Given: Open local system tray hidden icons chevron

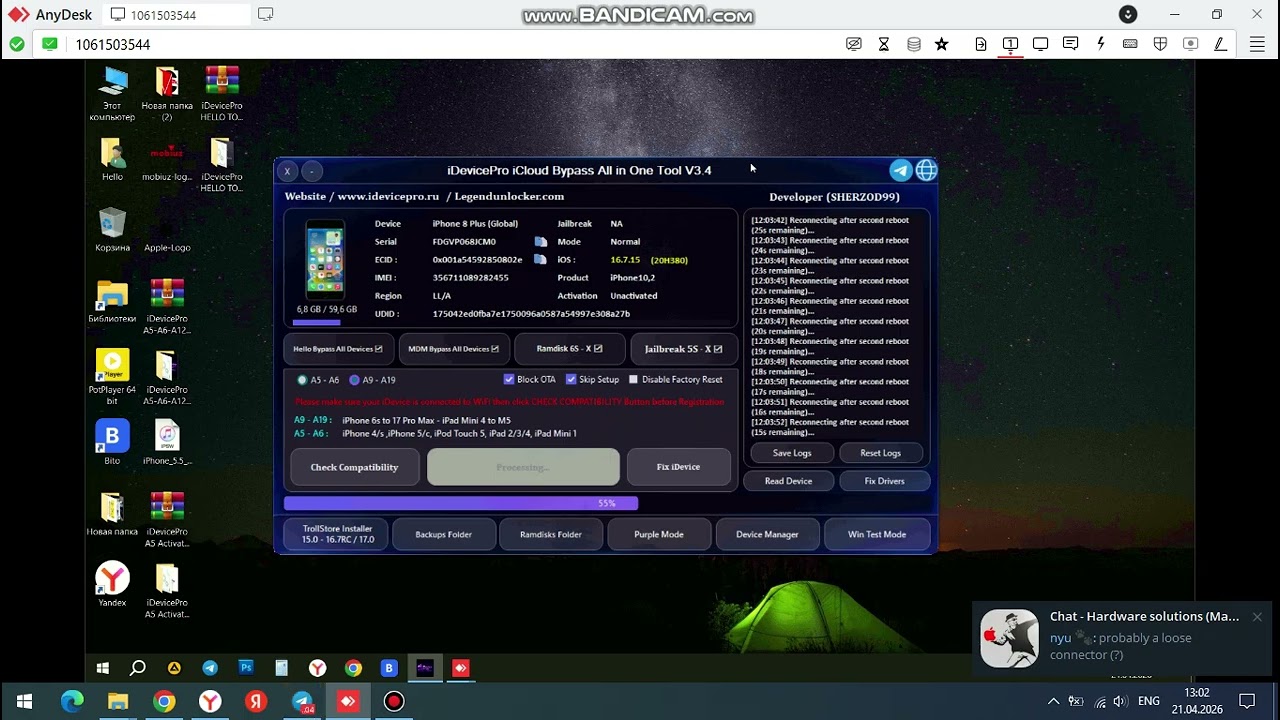Looking at the screenshot, I should (x=1053, y=702).
